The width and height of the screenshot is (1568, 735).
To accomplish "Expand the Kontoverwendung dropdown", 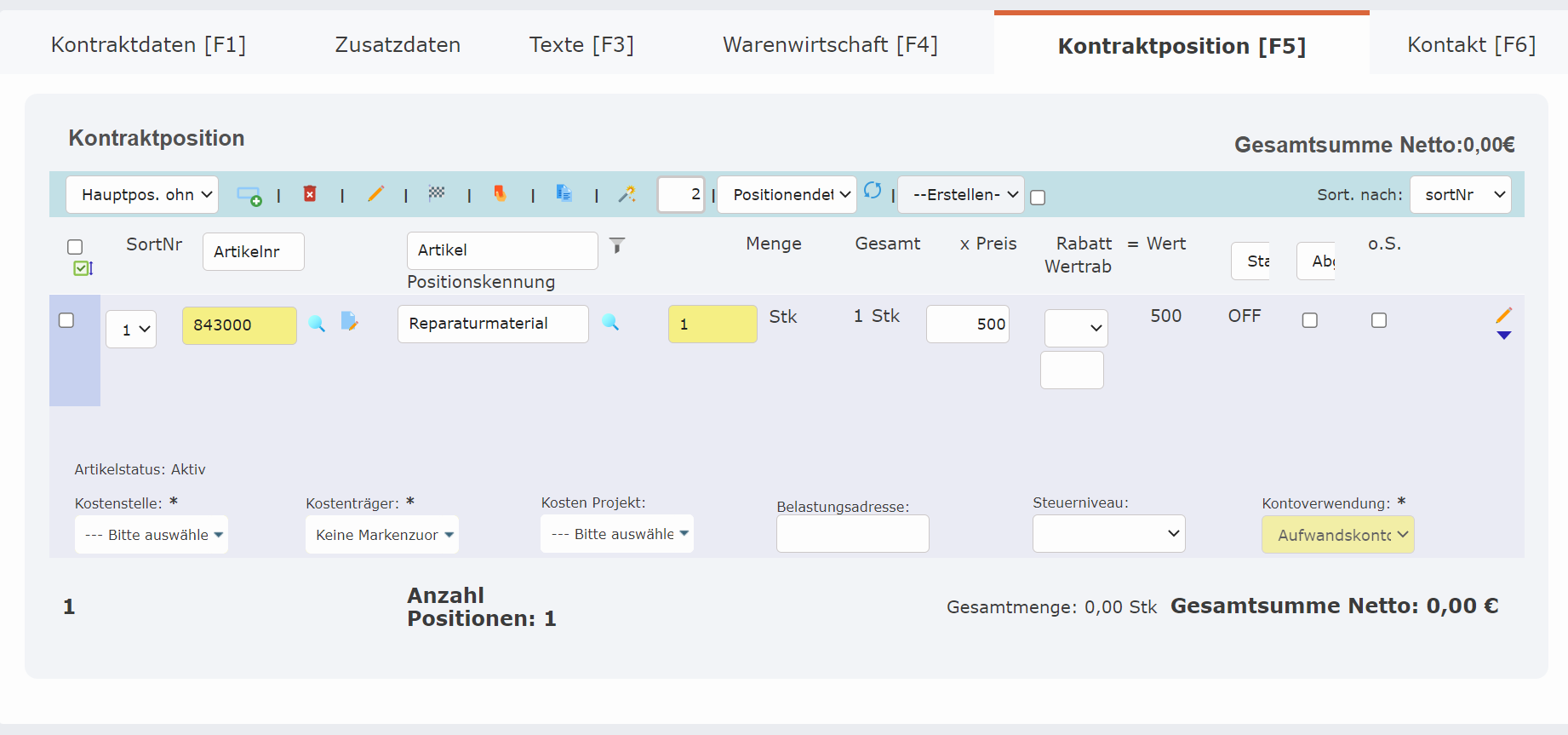I will [x=1337, y=535].
